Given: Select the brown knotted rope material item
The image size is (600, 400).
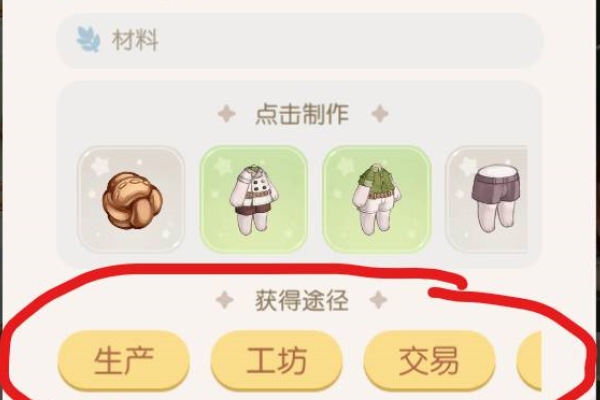Looking at the screenshot, I should (131, 199).
